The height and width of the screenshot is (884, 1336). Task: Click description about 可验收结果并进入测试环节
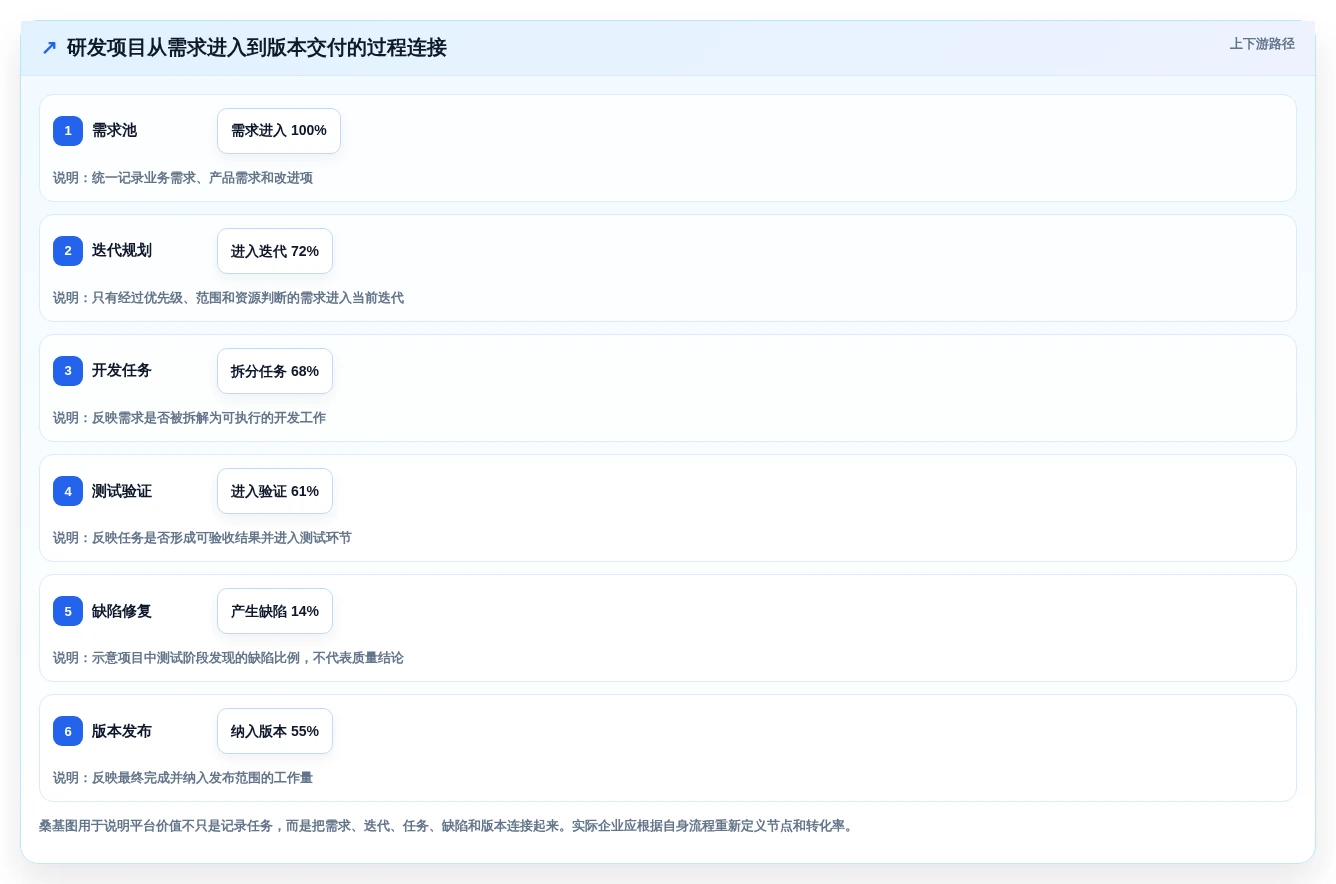[202, 538]
